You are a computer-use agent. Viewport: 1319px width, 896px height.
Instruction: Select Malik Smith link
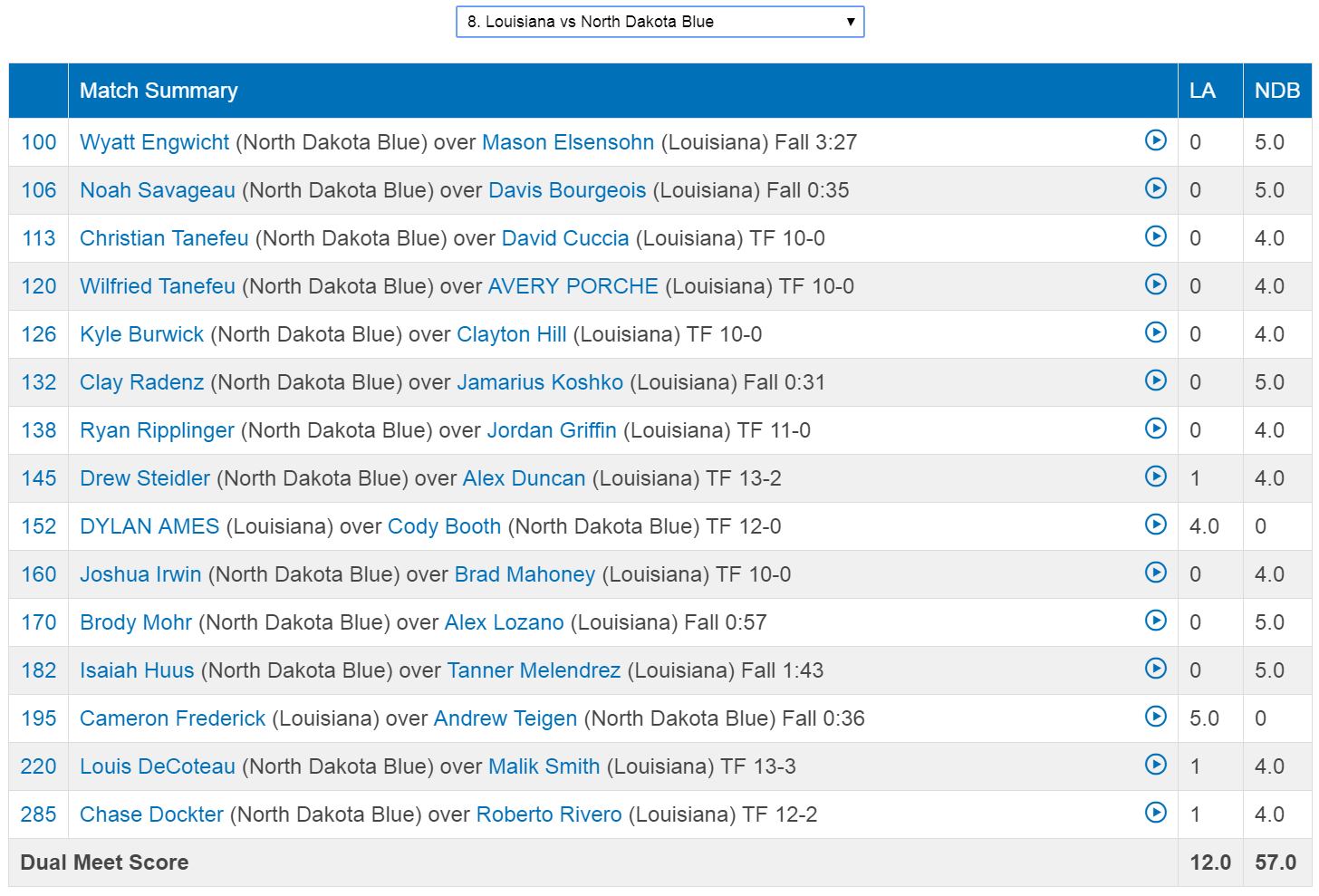coord(544,766)
